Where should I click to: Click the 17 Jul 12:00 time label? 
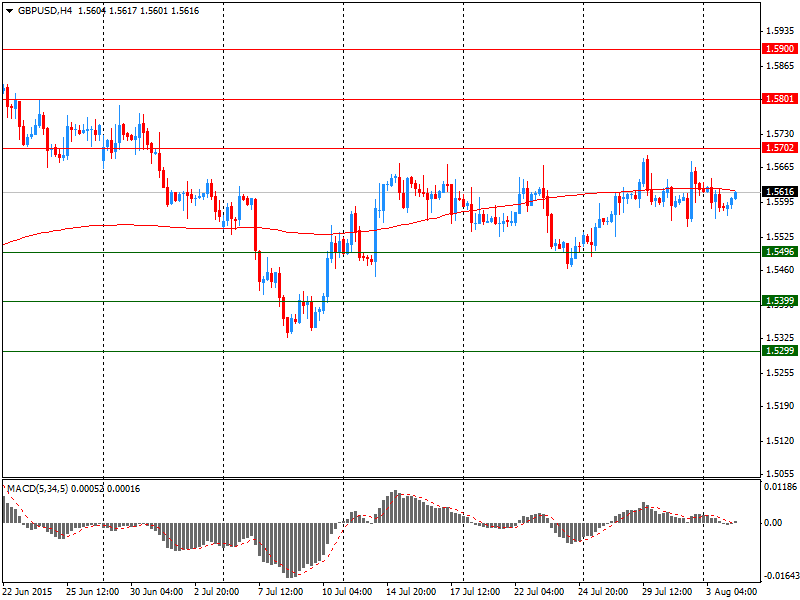(x=476, y=592)
